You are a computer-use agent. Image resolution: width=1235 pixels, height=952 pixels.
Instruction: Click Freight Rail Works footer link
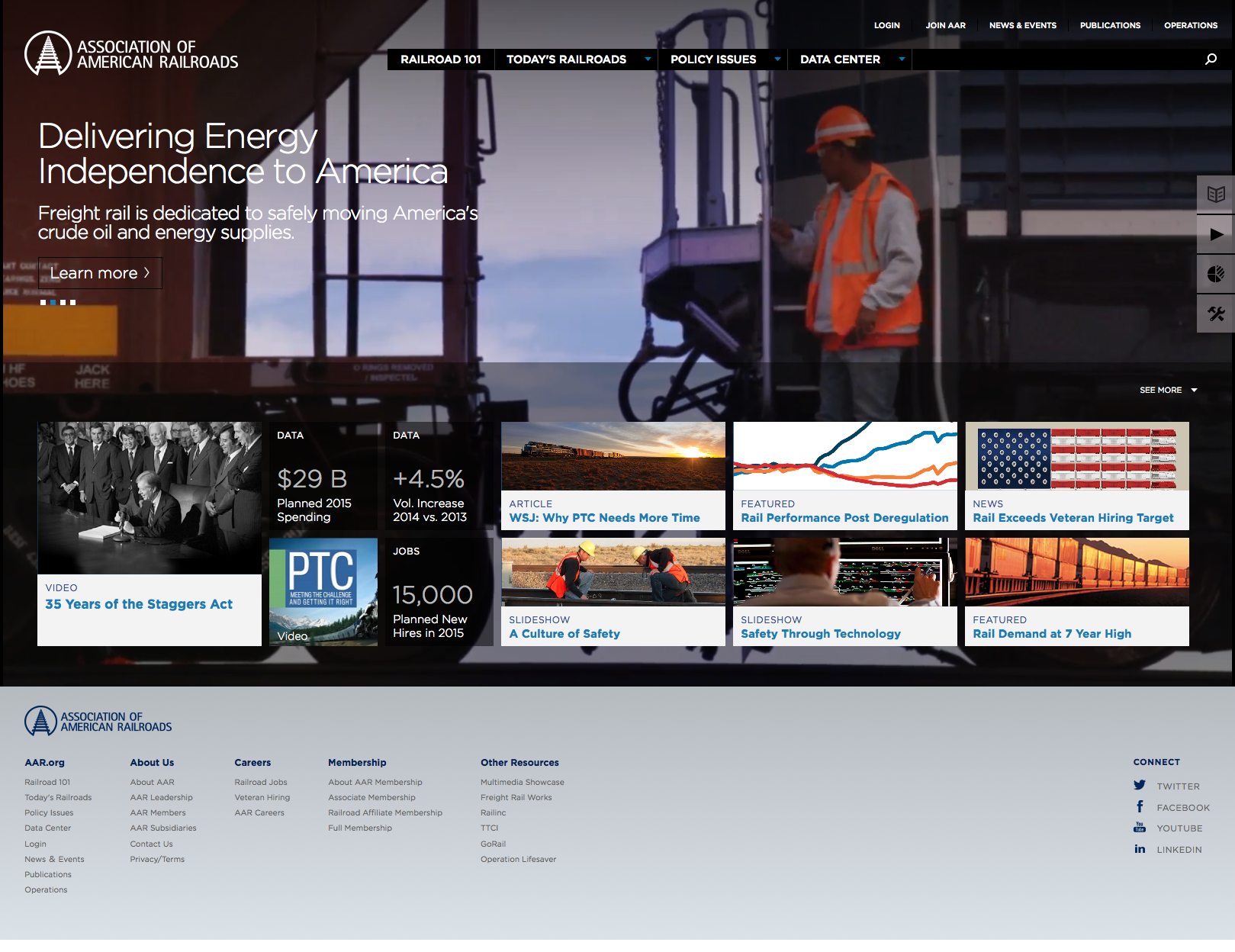(x=516, y=797)
